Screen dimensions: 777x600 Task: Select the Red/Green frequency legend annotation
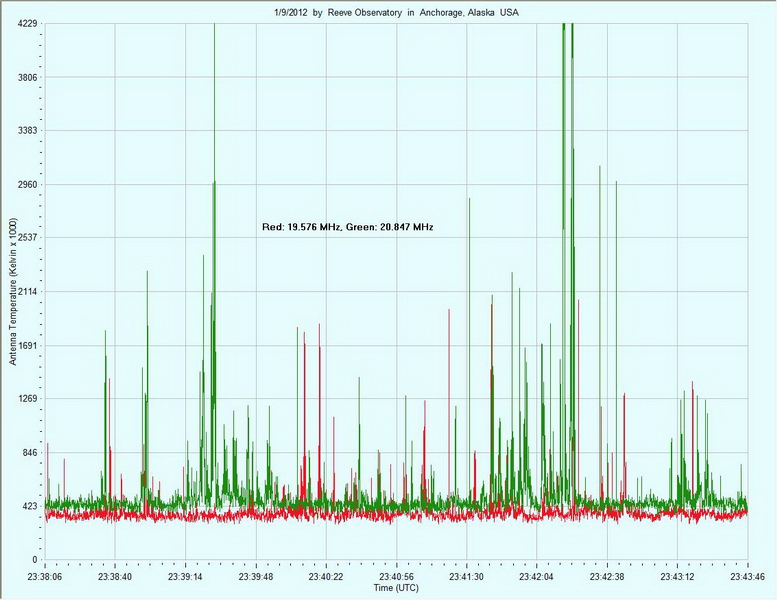[347, 227]
